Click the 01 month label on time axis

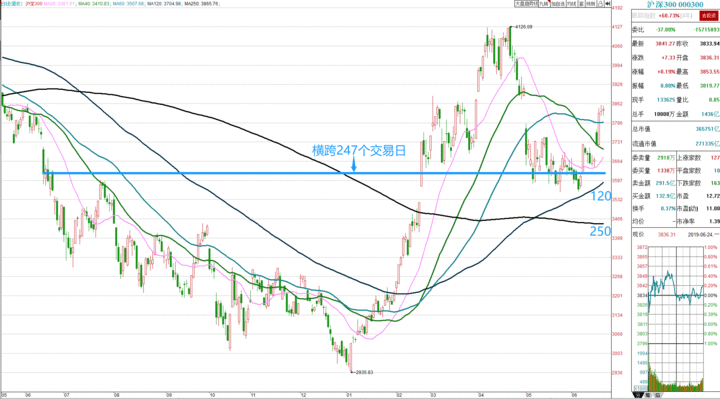(x=349, y=394)
